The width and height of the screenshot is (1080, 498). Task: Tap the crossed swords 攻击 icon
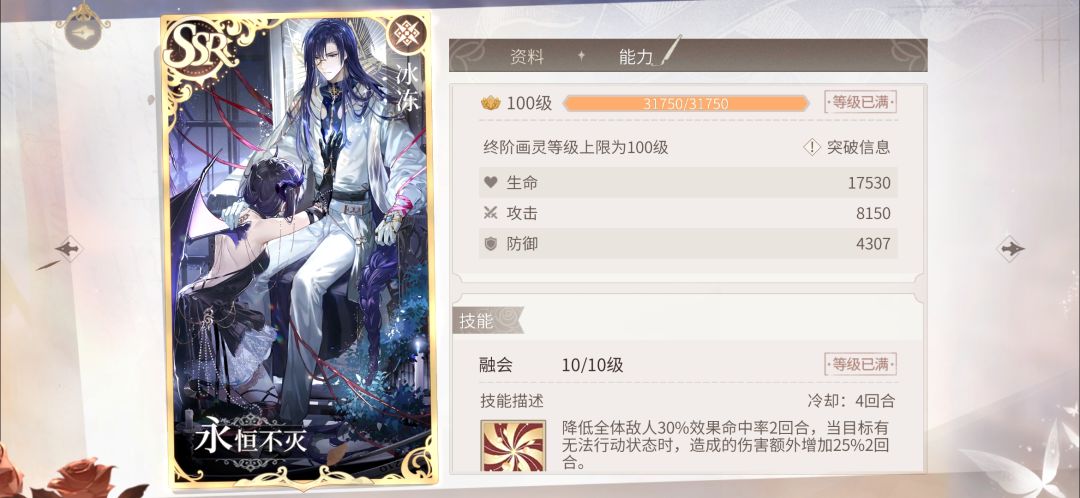click(490, 213)
